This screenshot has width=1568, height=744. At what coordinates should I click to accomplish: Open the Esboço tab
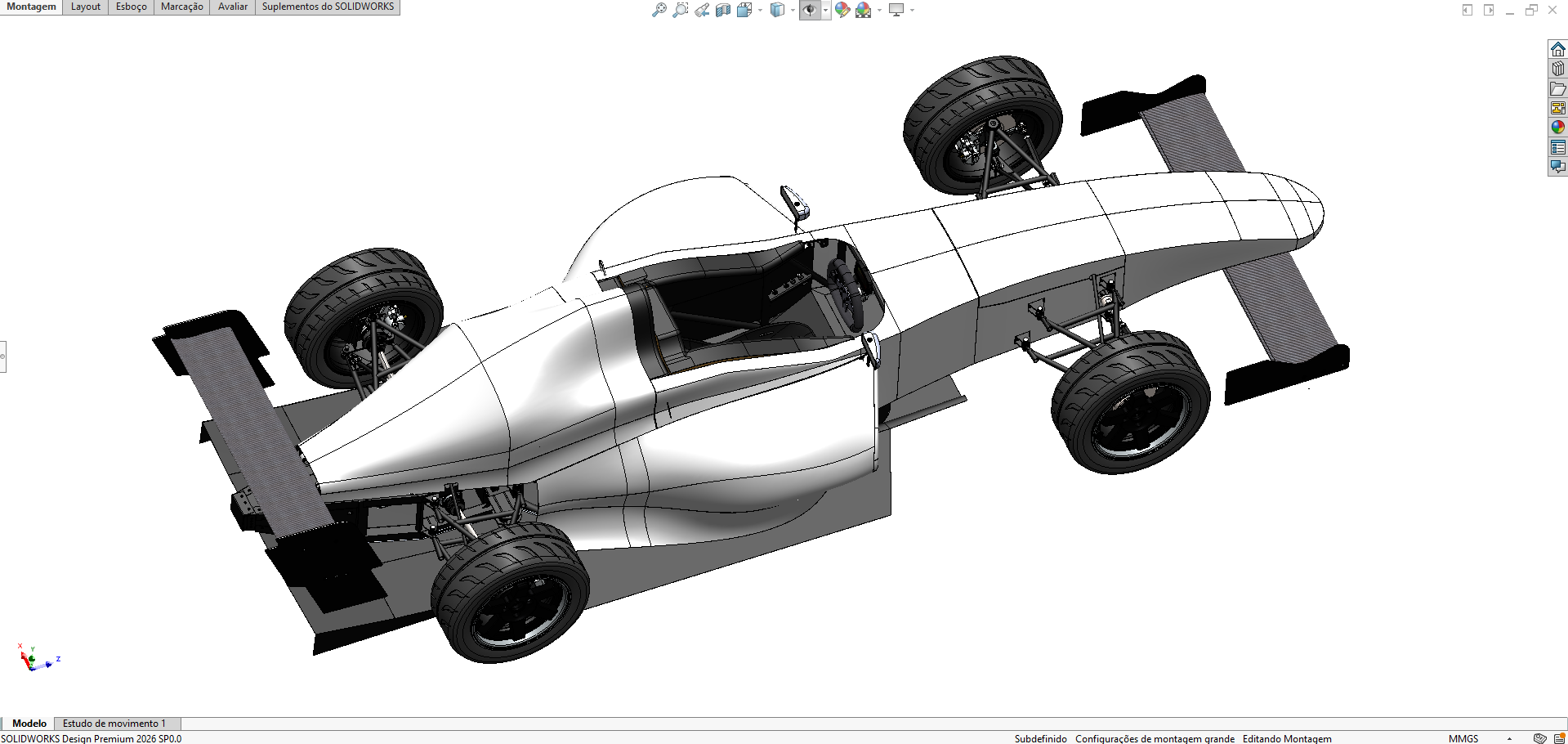pyautogui.click(x=132, y=7)
